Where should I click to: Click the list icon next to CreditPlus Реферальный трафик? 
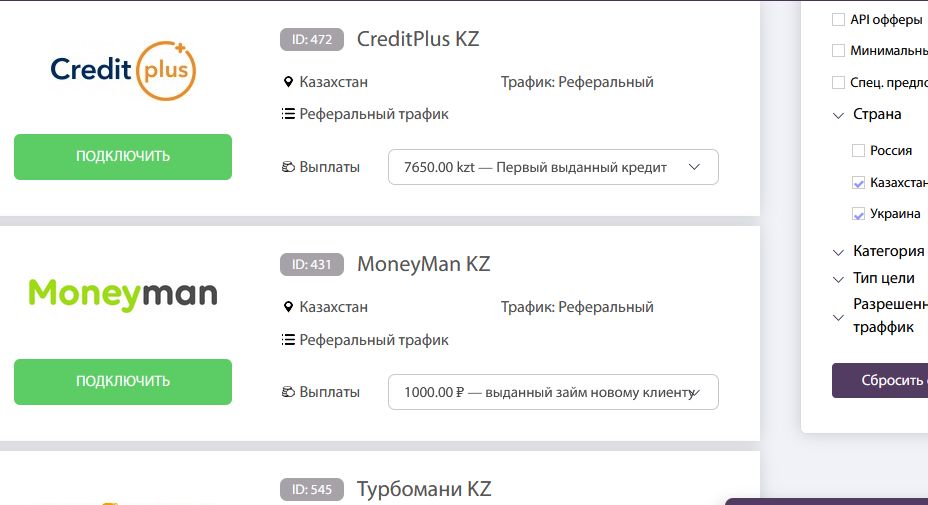click(289, 114)
